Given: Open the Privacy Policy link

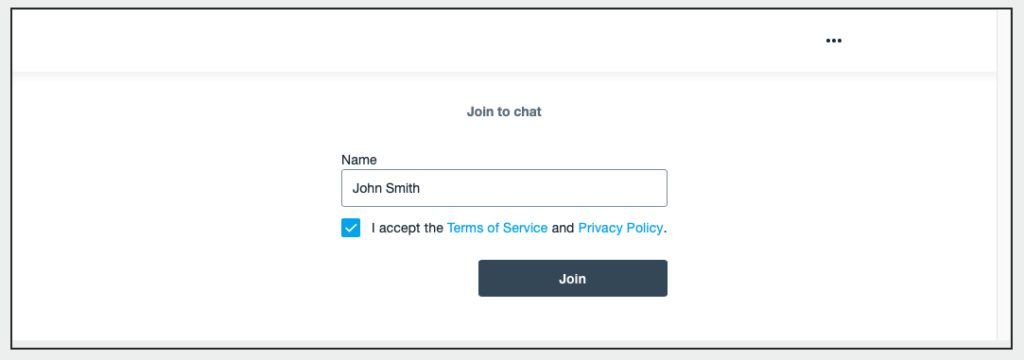Looking at the screenshot, I should [x=620, y=228].
